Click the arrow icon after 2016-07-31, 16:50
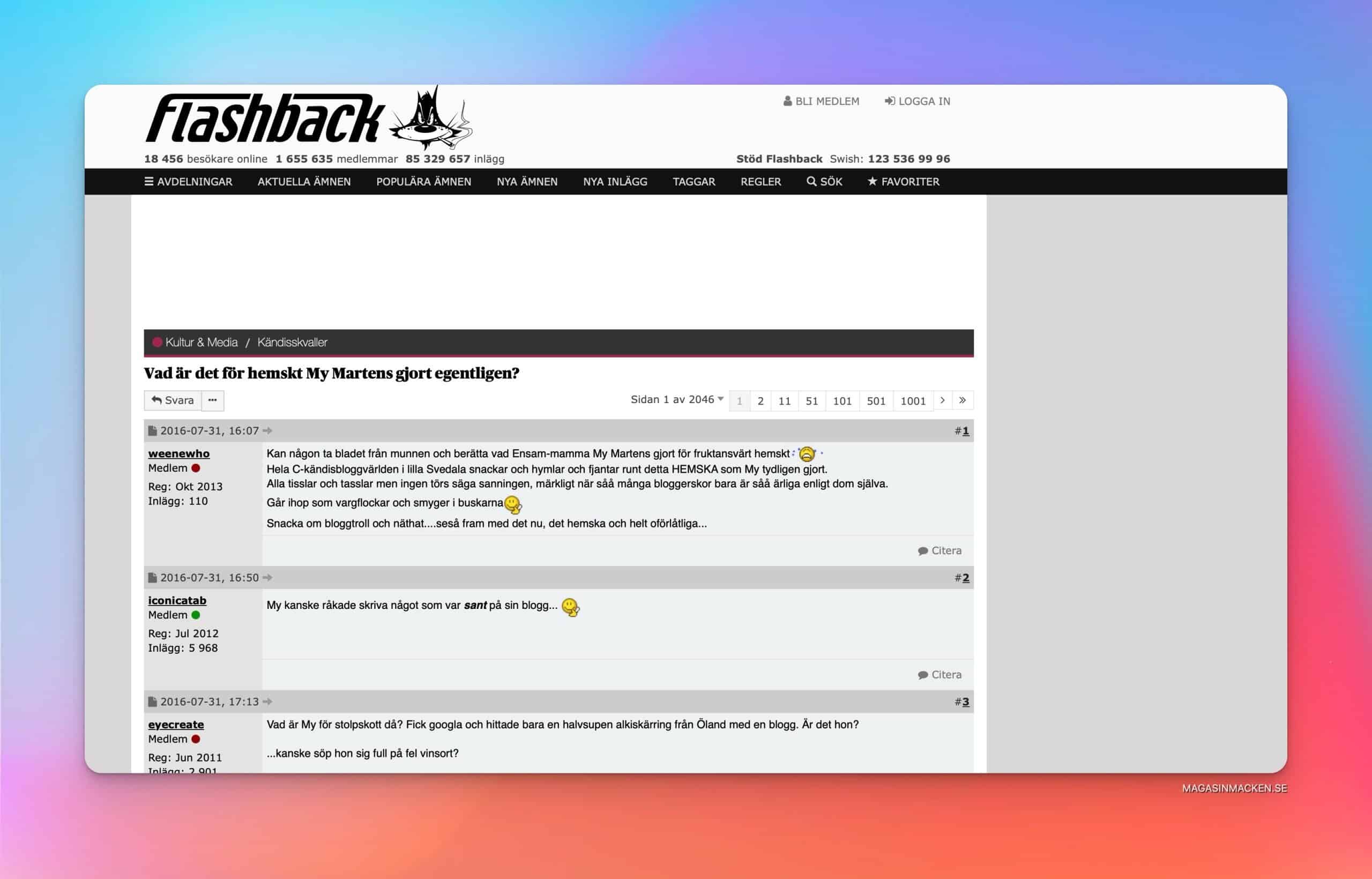Screen dimensions: 1372x879 [x=267, y=578]
